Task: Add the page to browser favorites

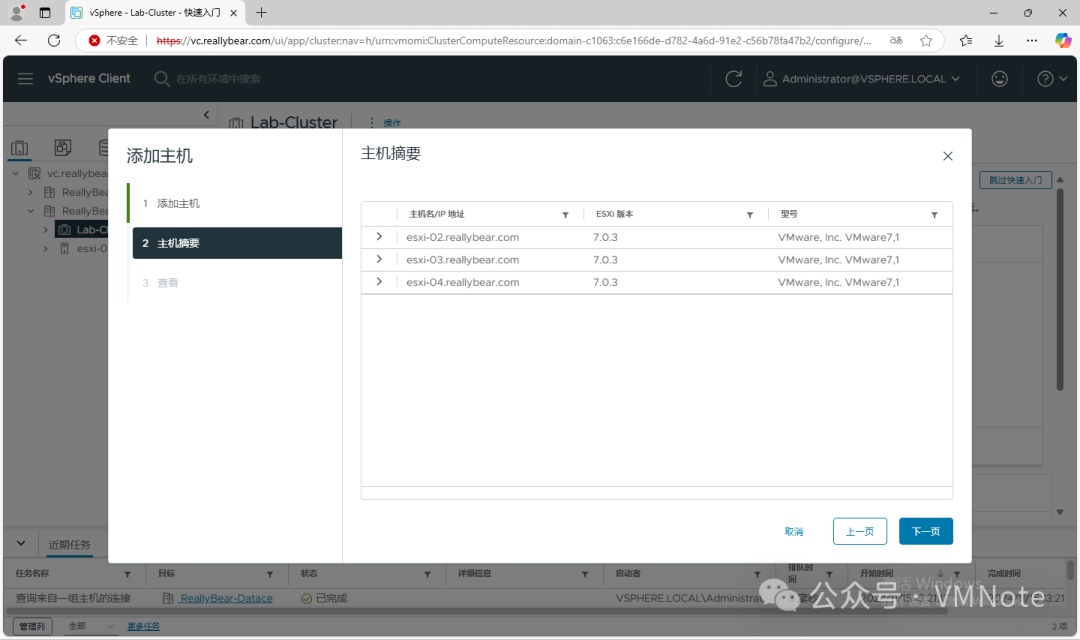Action: 926,41
